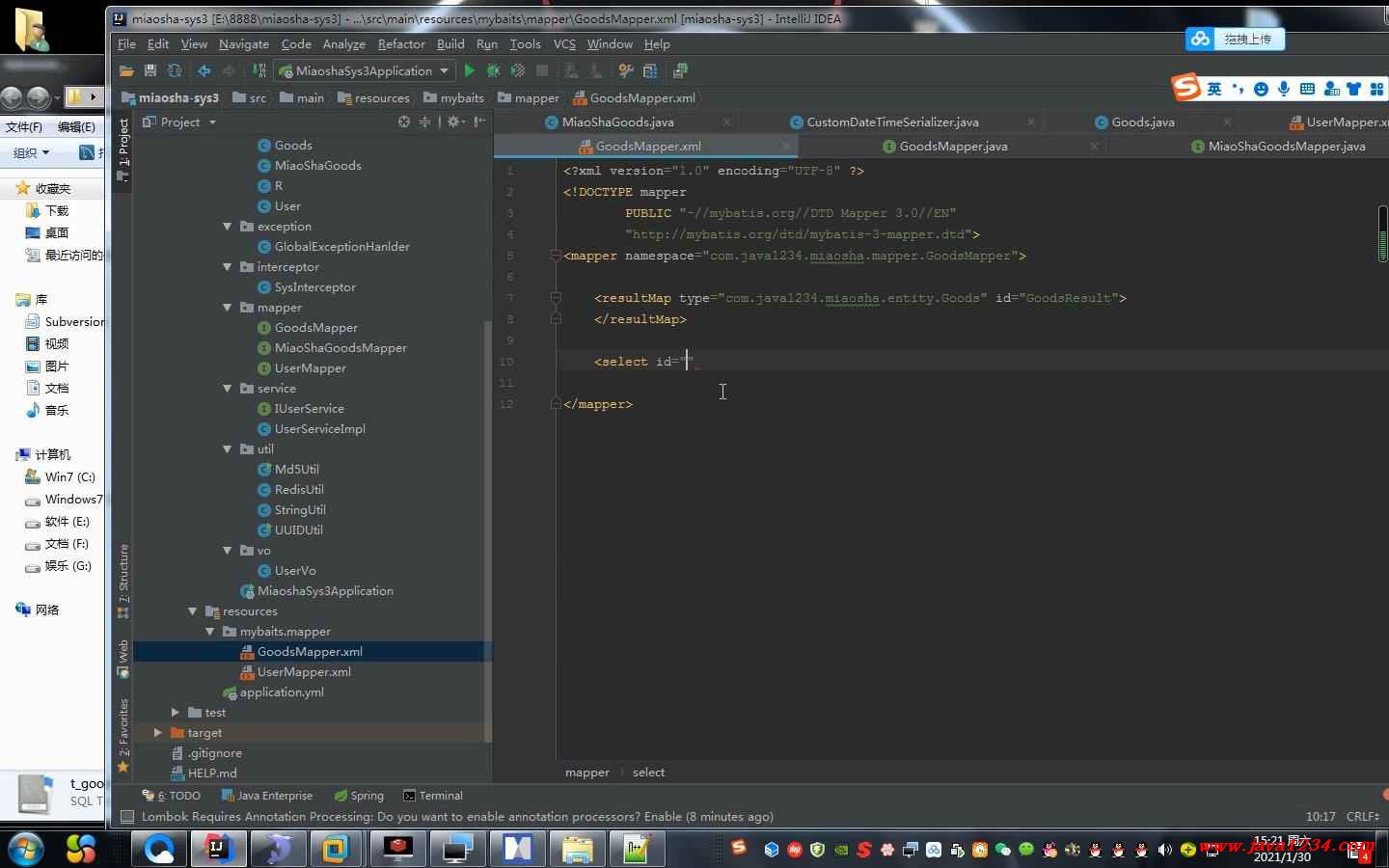Screen dimensions: 1389x868
Task: Open the Terminal tool window
Action: 433,796
